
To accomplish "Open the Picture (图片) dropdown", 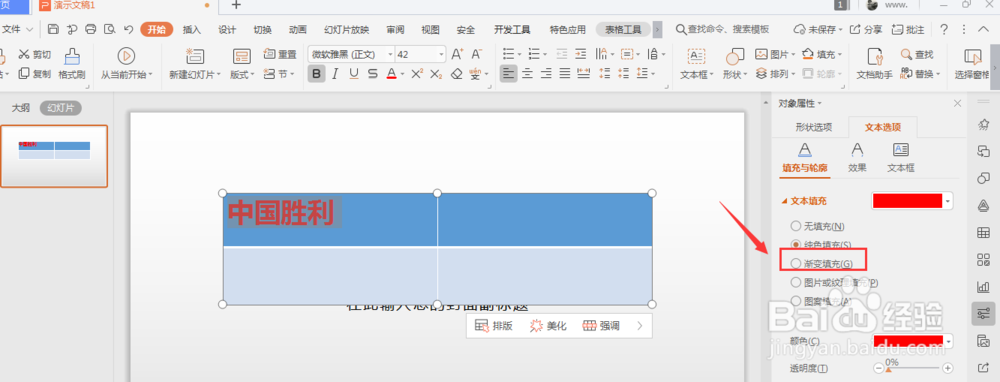I will (x=776, y=54).
